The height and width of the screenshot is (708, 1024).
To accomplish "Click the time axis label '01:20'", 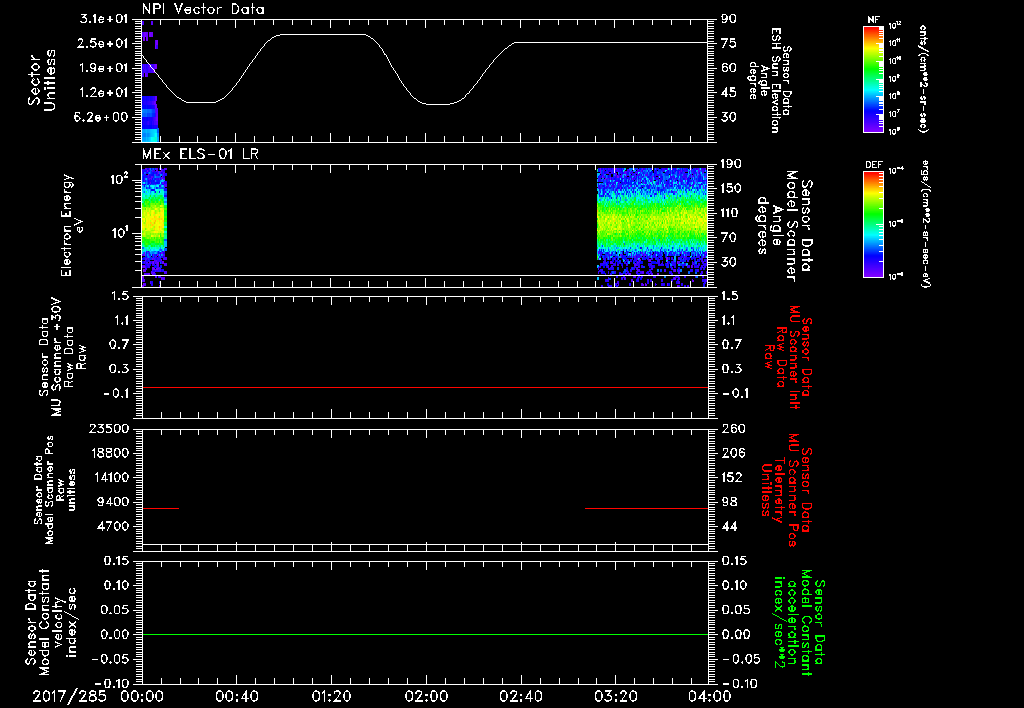I will click(331, 697).
